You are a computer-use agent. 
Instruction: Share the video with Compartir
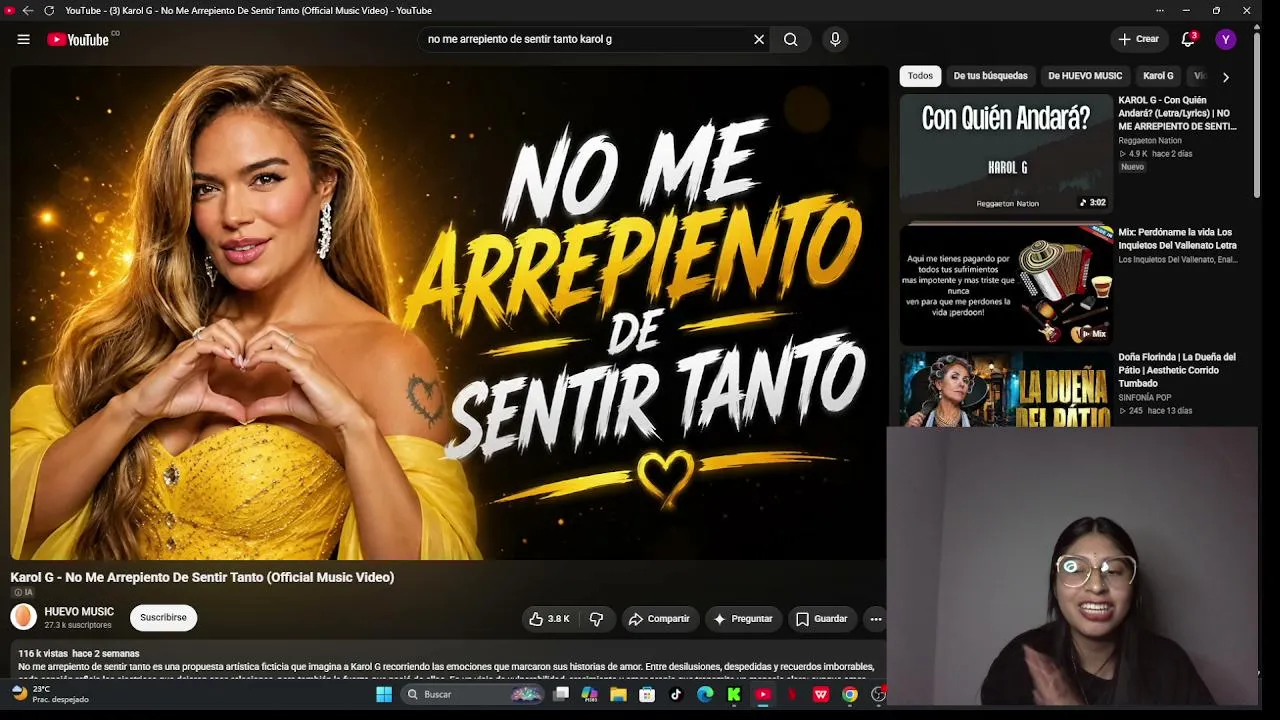pos(658,619)
